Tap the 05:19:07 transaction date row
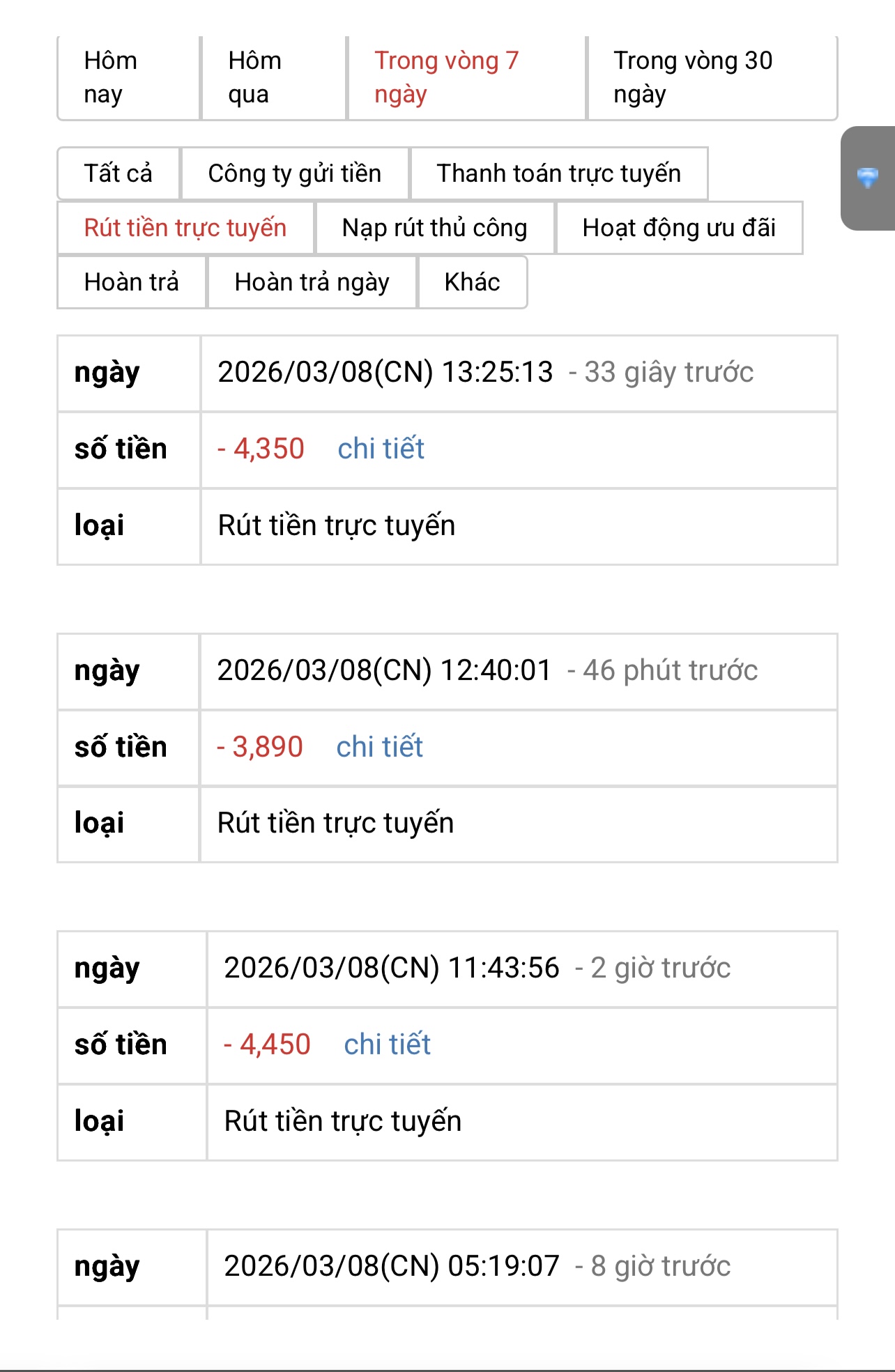Image resolution: width=895 pixels, height=1372 pixels. (447, 1267)
